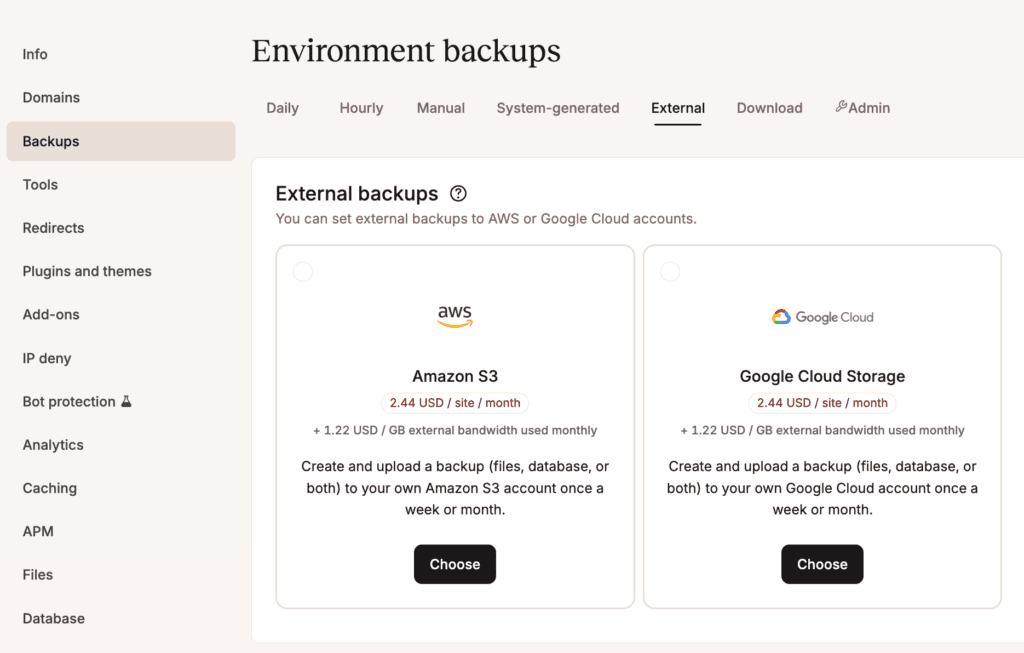Go to the Download tab

point(769,108)
